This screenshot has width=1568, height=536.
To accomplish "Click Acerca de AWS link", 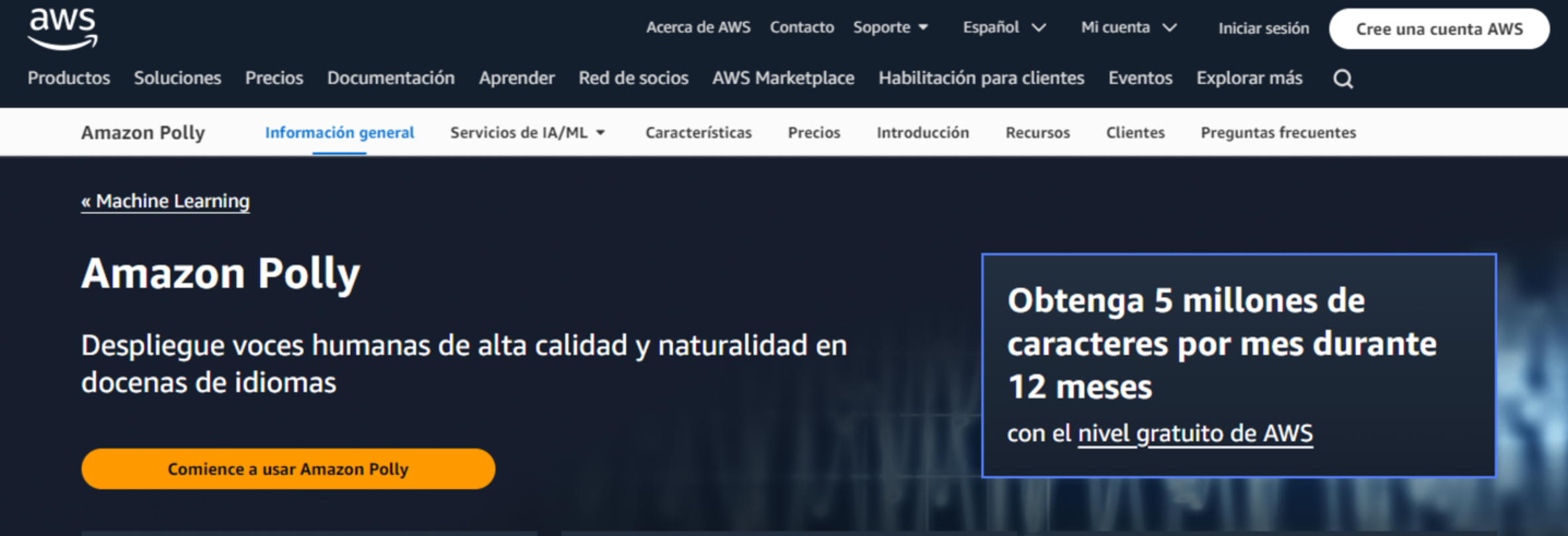I will [x=698, y=27].
